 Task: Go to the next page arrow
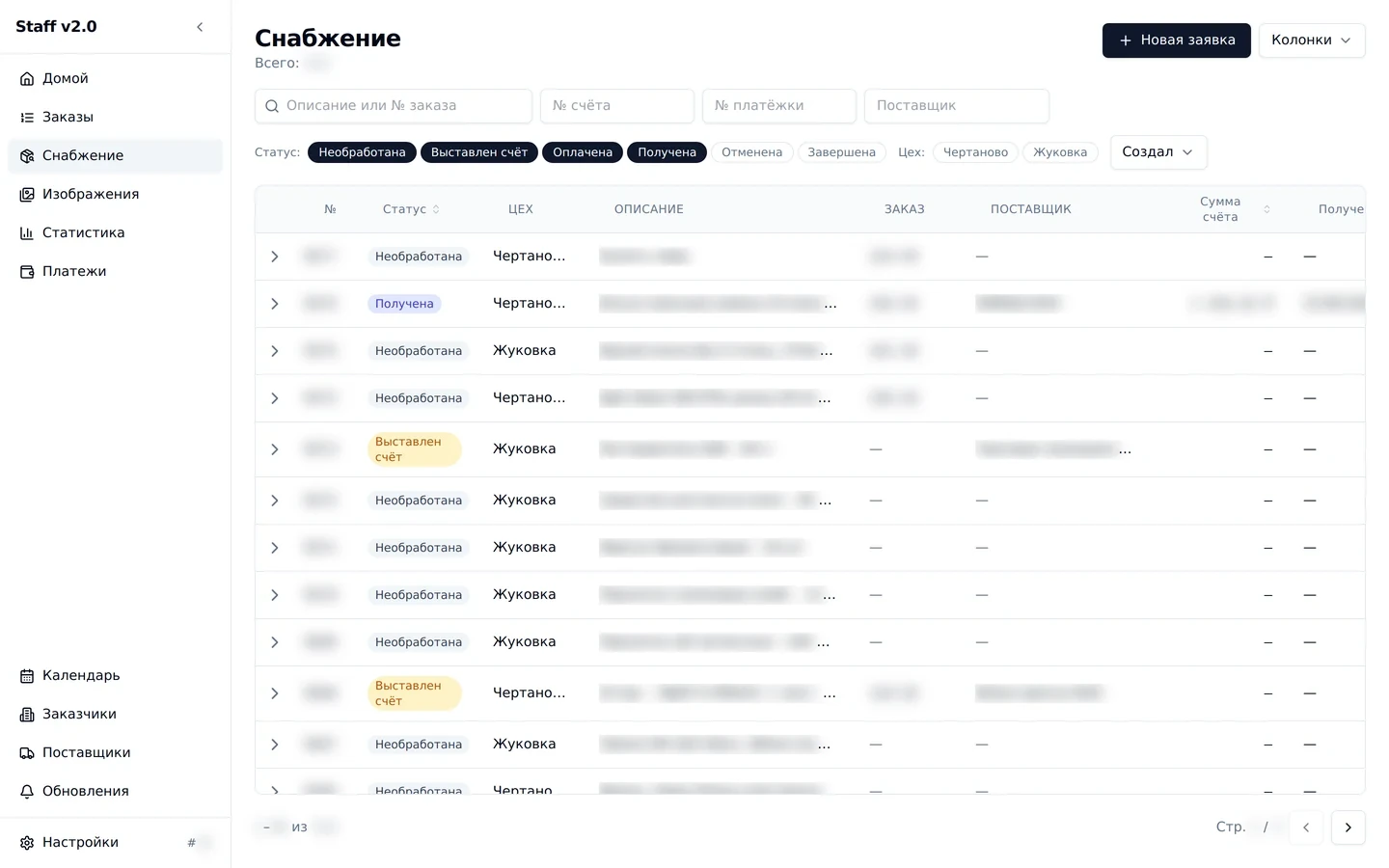(x=1348, y=827)
